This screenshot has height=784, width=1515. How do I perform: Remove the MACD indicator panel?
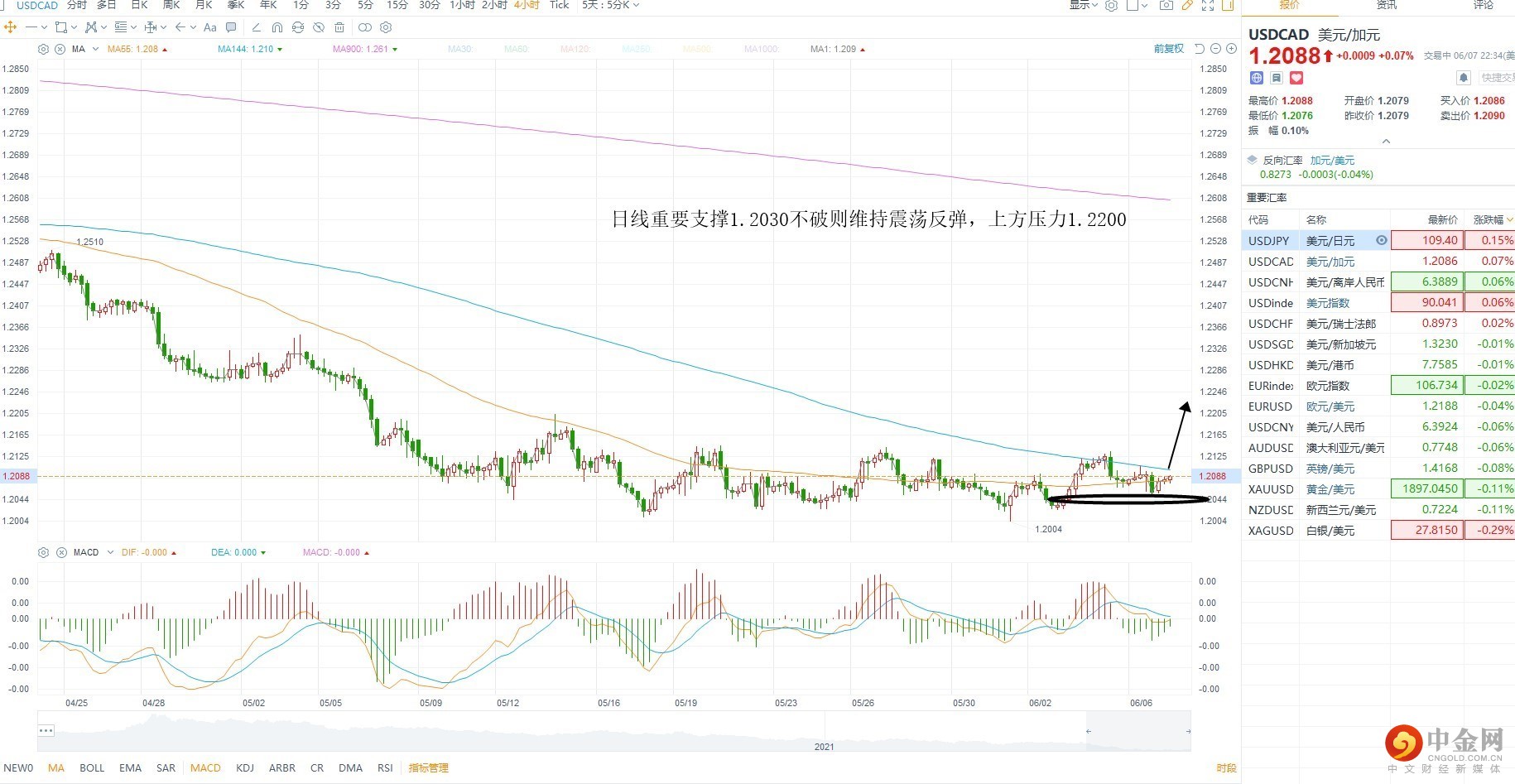(x=61, y=552)
